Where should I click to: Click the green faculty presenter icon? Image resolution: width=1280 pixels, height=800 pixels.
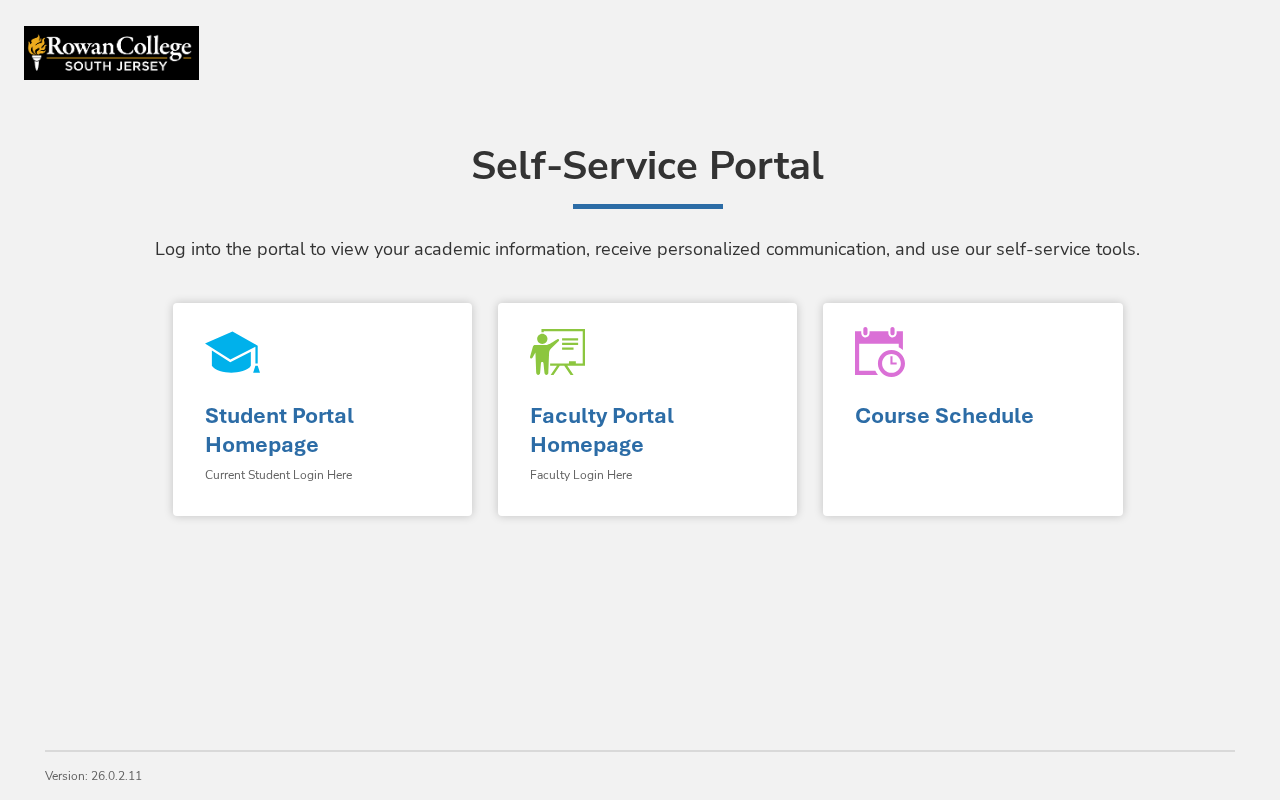[557, 352]
